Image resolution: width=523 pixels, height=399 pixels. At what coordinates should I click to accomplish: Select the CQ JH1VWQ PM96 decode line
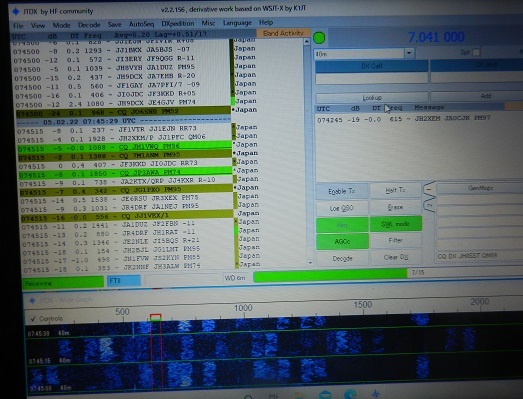(x=124, y=146)
